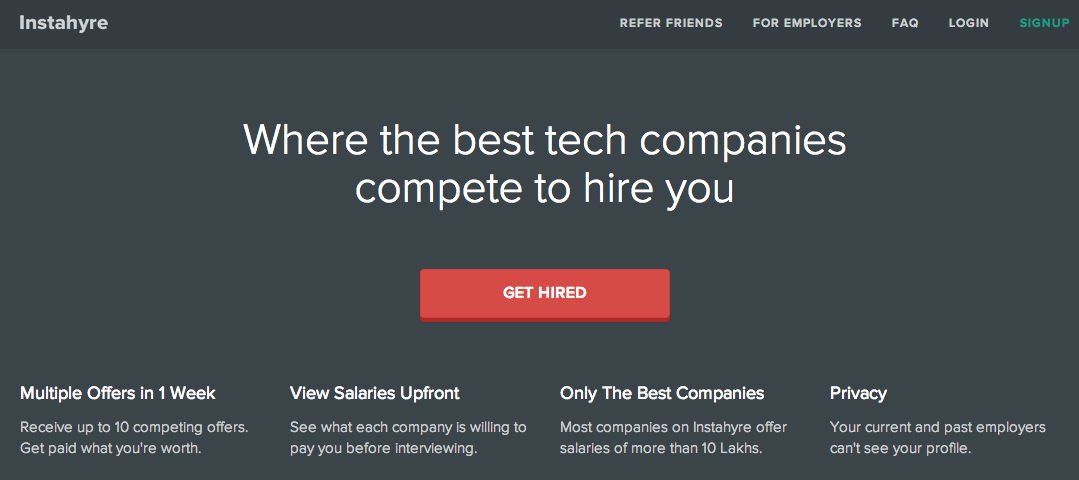Viewport: 1079px width, 480px height.
Task: Select the "Multiple Offers in 1 Week" heading
Action: click(118, 393)
